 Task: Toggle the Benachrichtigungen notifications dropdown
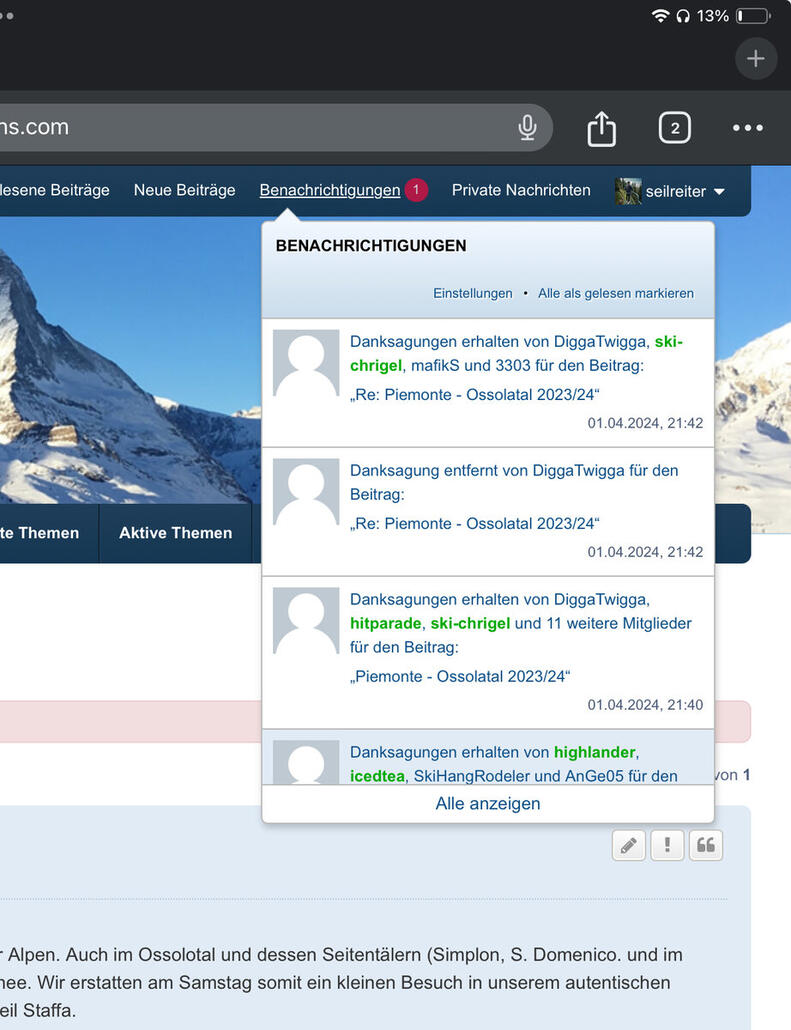coord(330,190)
